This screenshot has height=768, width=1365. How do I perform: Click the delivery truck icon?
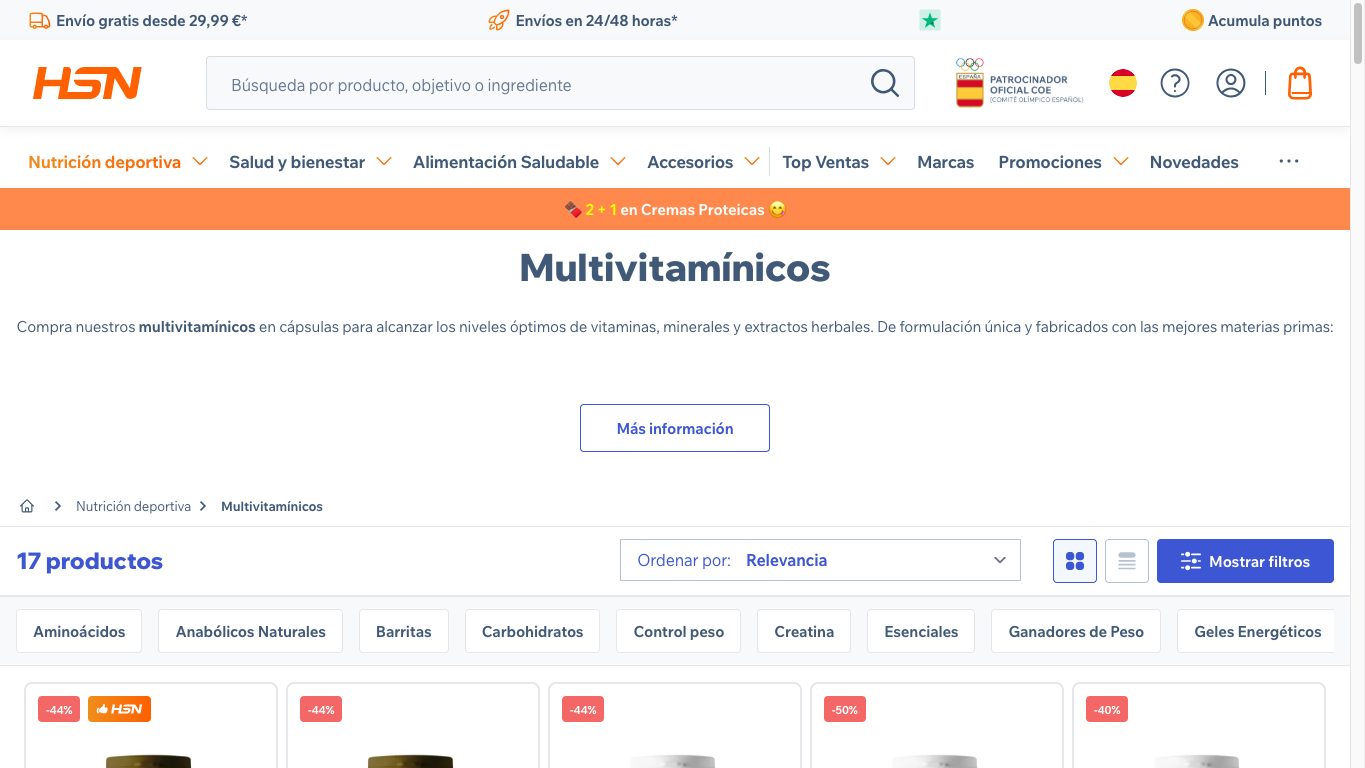click(39, 20)
